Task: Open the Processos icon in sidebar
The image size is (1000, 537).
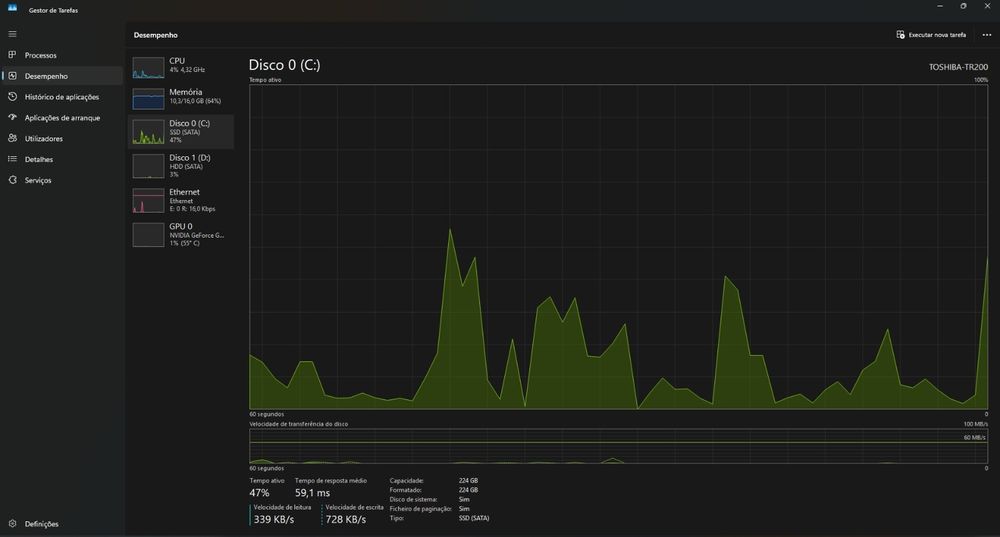Action: coord(12,55)
